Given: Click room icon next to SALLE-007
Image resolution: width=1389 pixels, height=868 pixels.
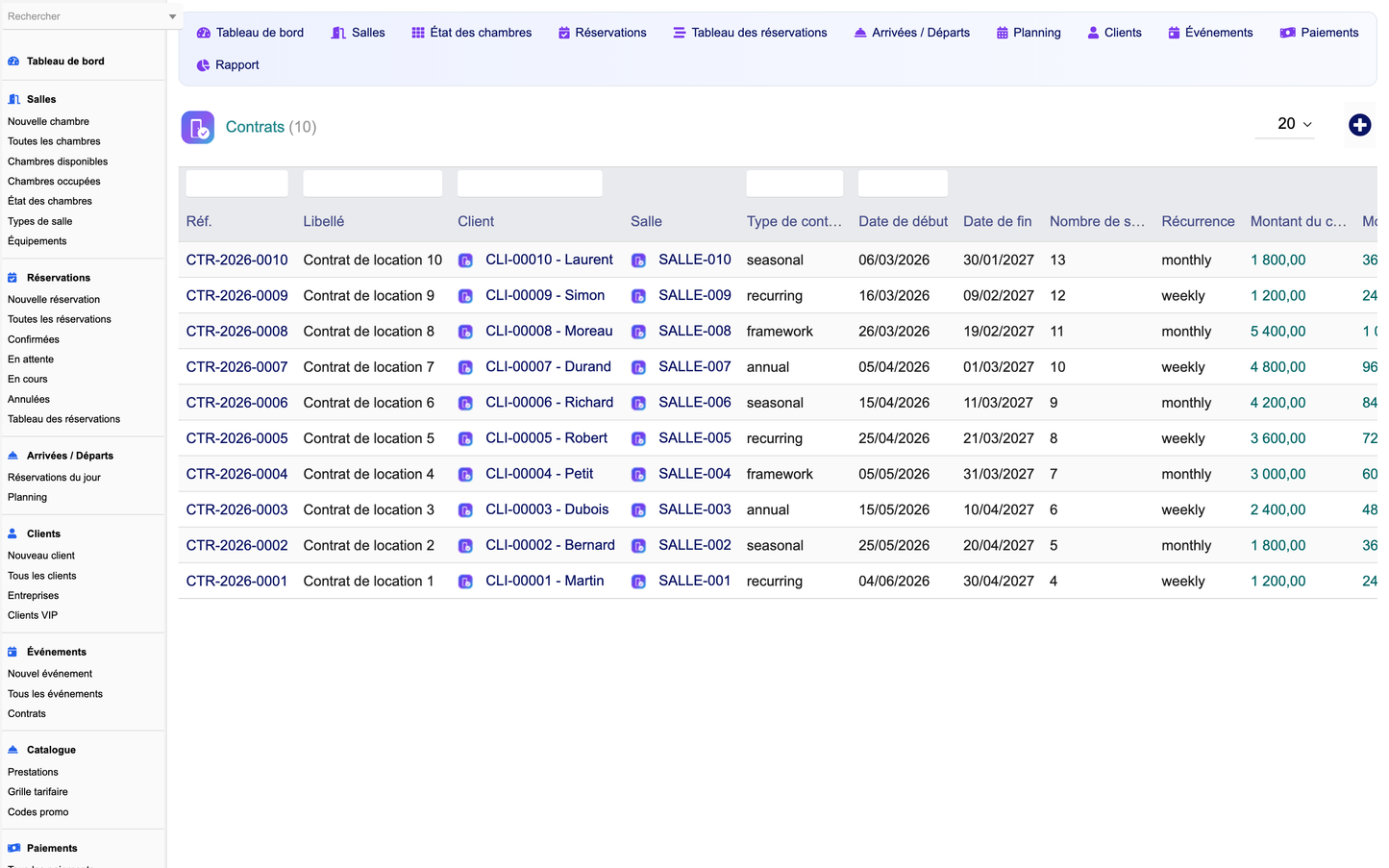Looking at the screenshot, I should coord(638,367).
